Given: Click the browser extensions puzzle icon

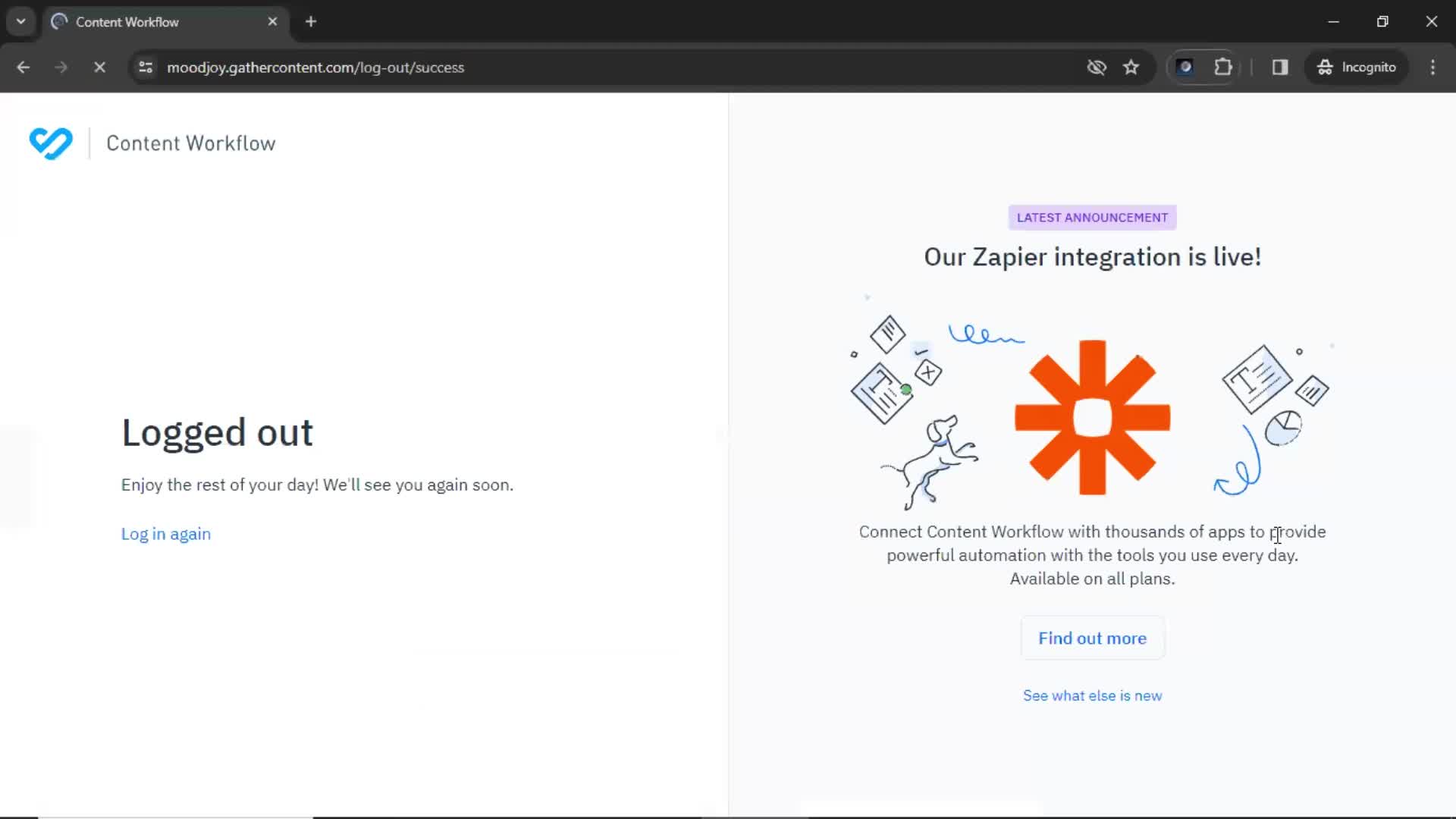Looking at the screenshot, I should [1224, 67].
